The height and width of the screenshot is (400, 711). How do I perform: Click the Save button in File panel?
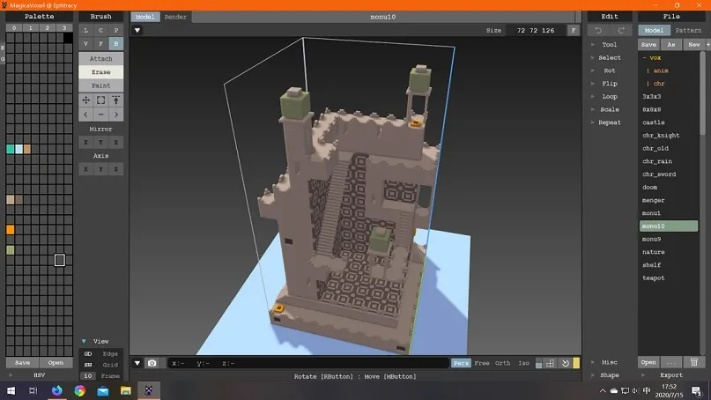click(x=648, y=45)
